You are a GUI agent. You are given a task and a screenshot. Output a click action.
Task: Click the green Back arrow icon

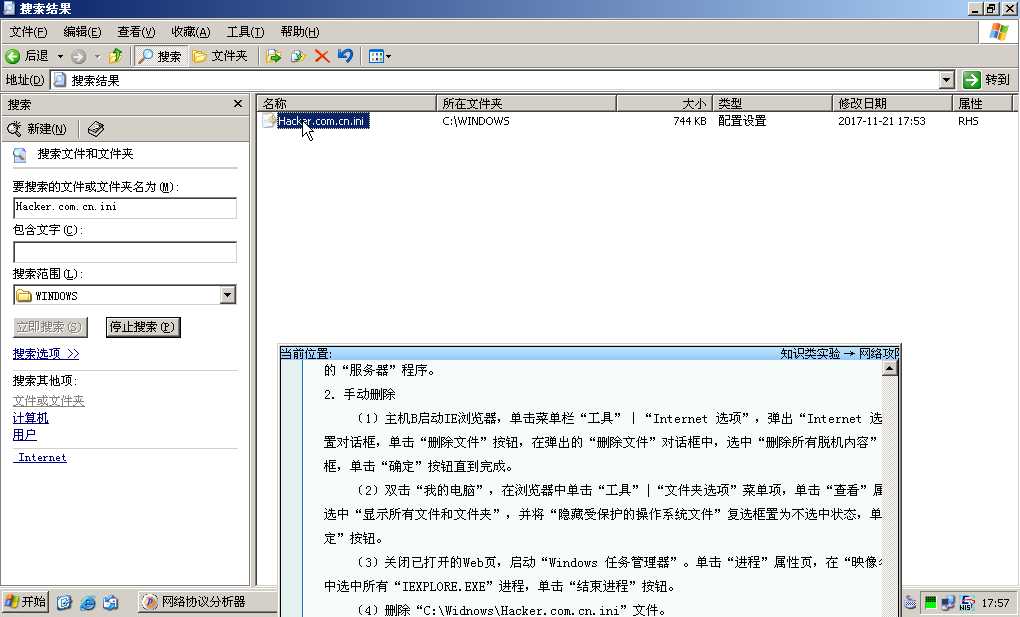12,57
